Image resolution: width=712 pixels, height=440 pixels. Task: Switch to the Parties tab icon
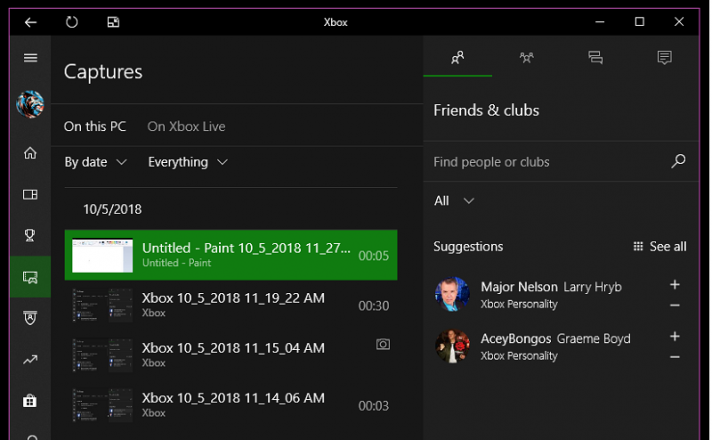coord(526,57)
